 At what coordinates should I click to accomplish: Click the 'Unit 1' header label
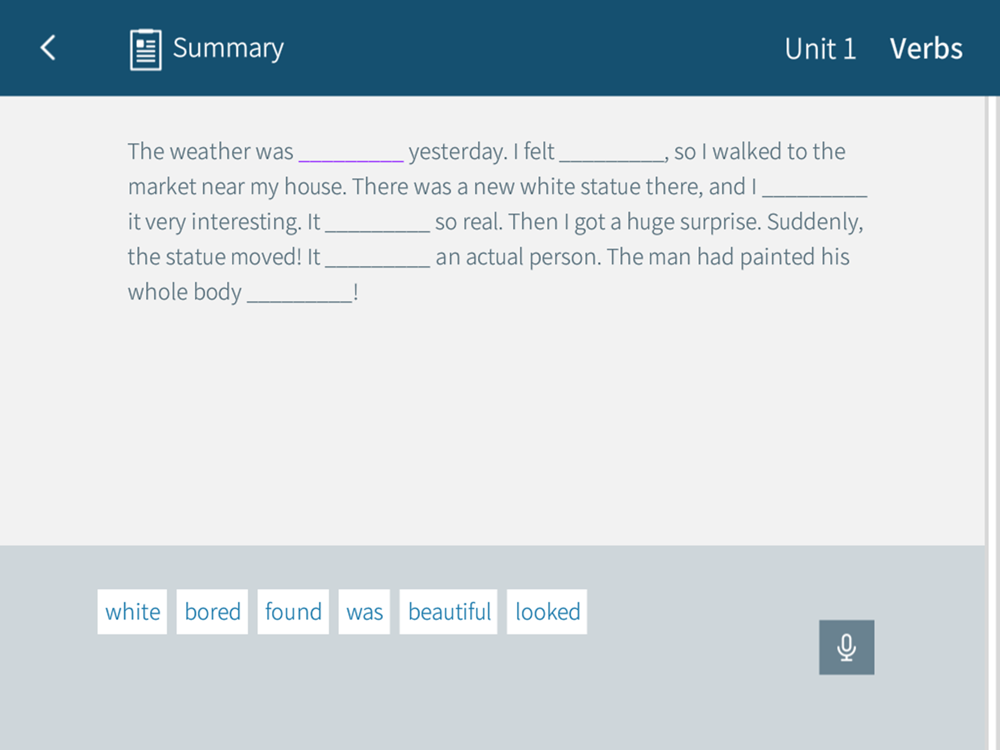820,49
